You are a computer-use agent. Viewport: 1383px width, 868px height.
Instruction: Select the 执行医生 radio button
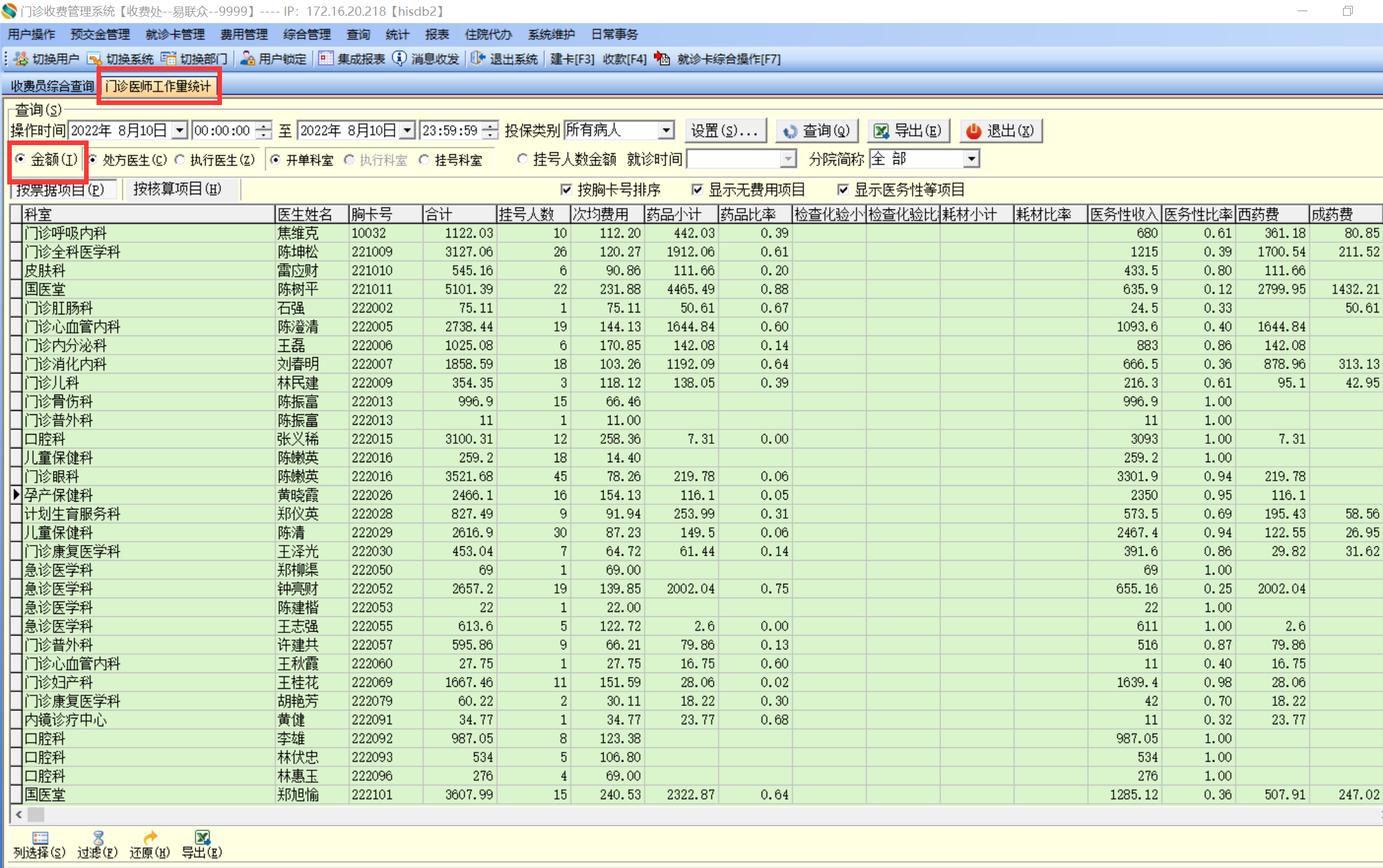pyautogui.click(x=180, y=160)
